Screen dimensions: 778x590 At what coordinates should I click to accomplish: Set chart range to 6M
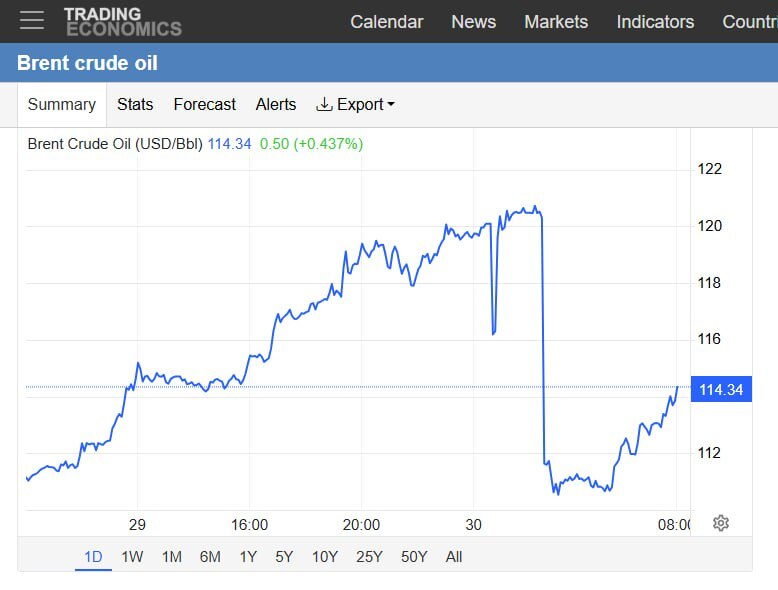click(210, 557)
